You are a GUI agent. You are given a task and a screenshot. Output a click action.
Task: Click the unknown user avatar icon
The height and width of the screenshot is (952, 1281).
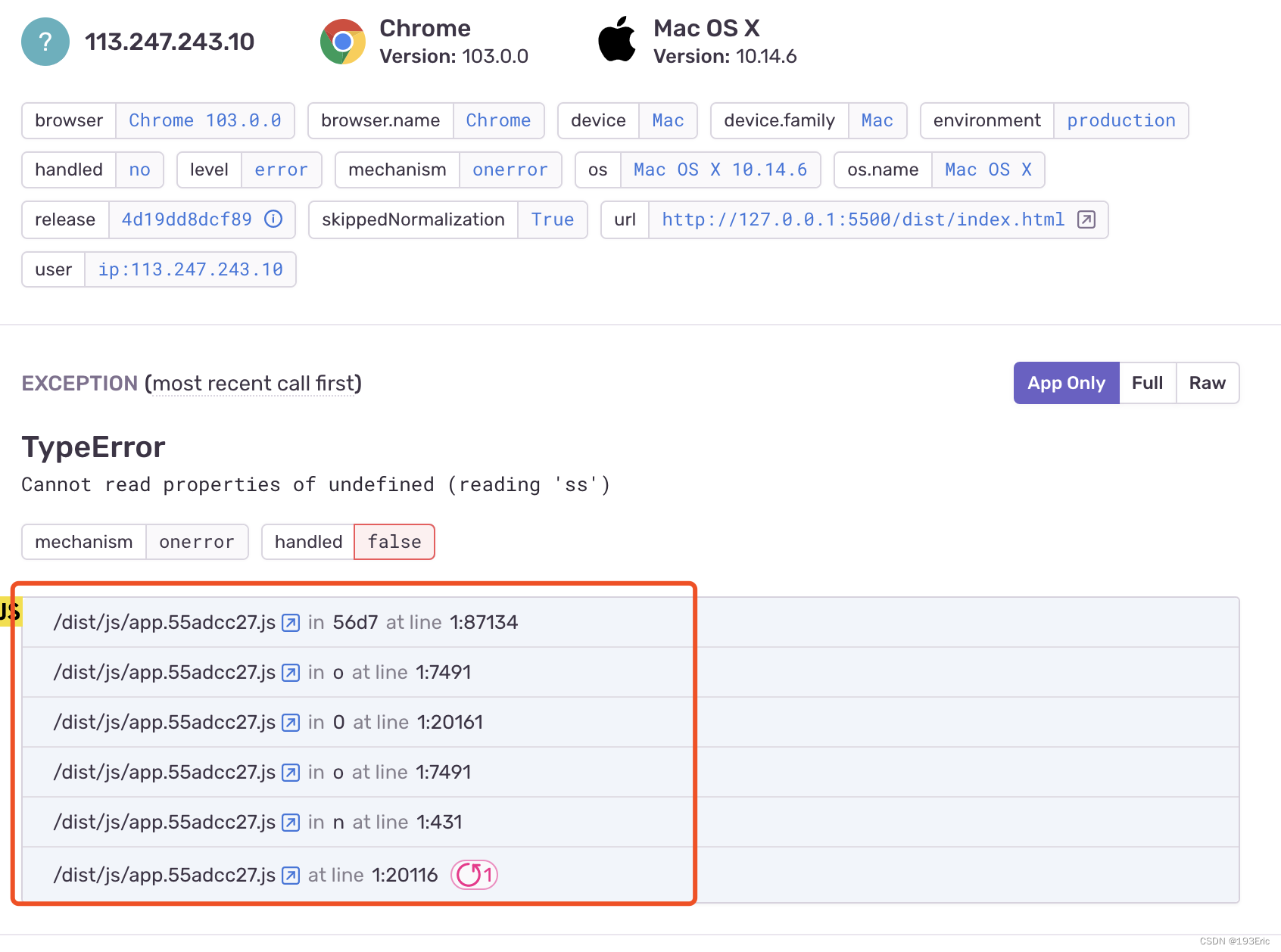pyautogui.click(x=45, y=42)
